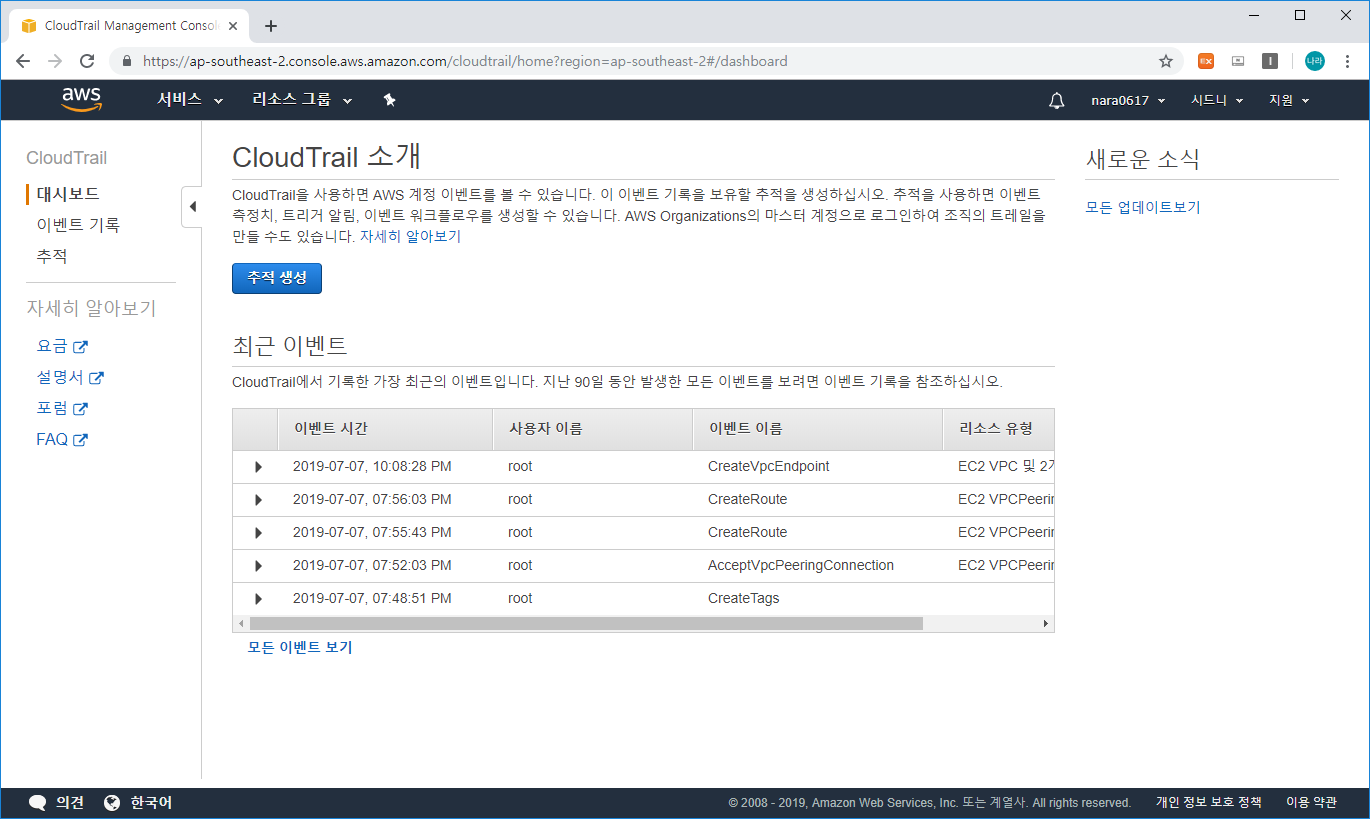Click 모든 업데이트보기 link
This screenshot has height=819, width=1370.
pos(1143,208)
